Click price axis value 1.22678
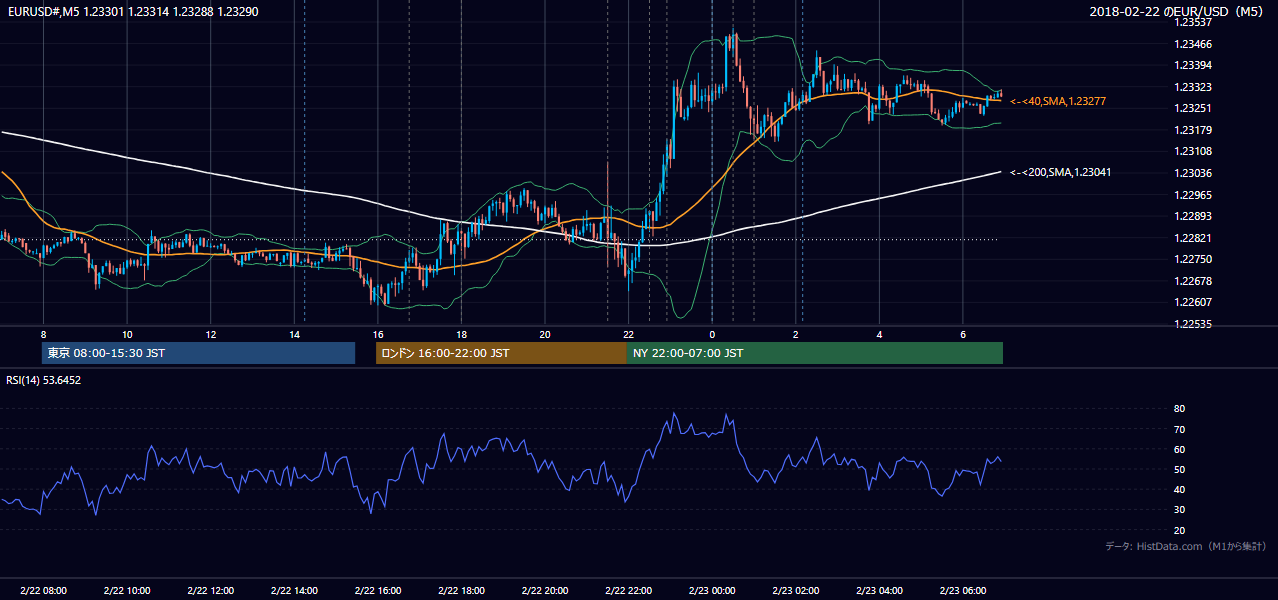The height and width of the screenshot is (600, 1278). (1193, 281)
